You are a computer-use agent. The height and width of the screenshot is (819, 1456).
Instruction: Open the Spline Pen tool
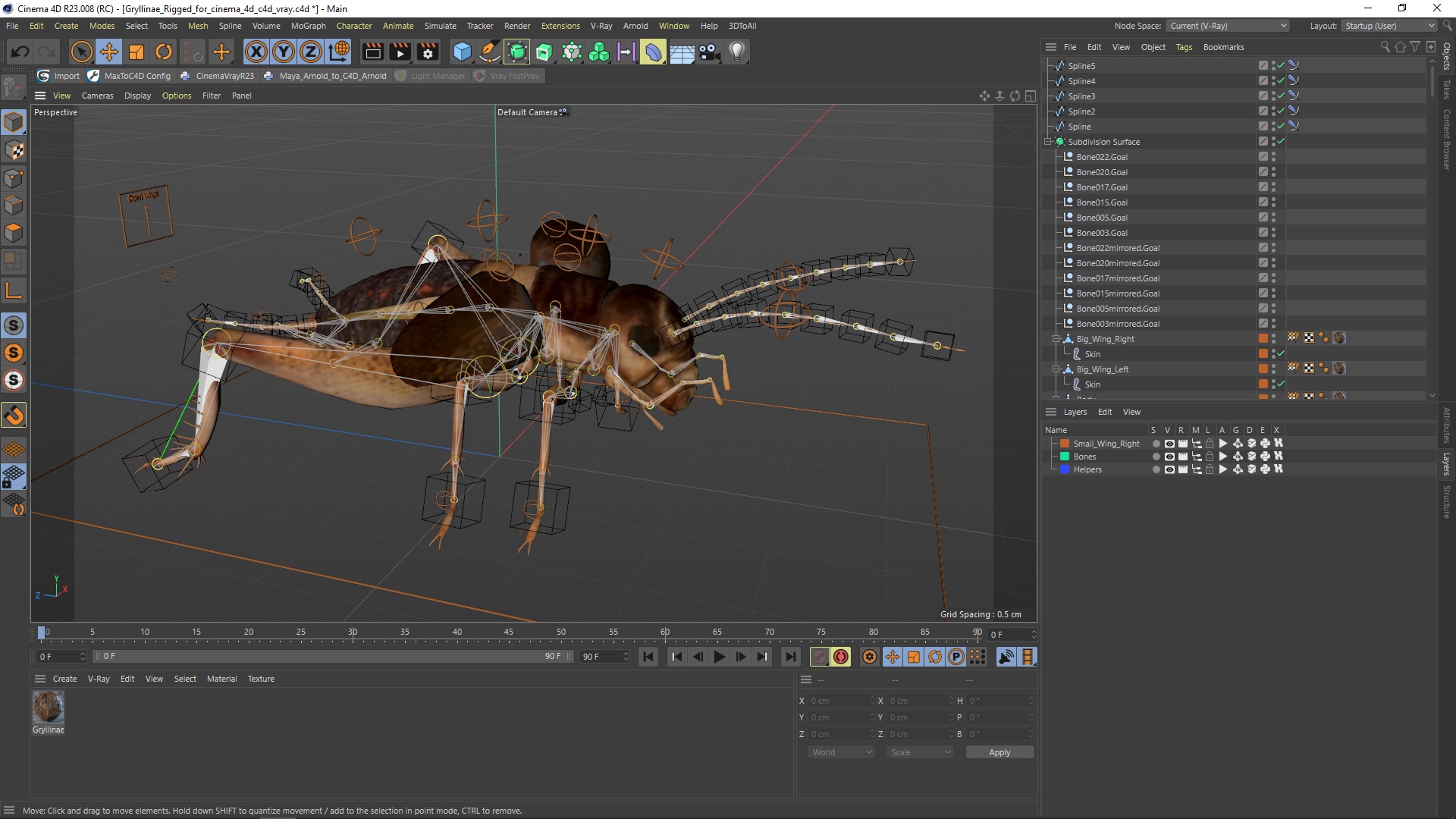[490, 52]
